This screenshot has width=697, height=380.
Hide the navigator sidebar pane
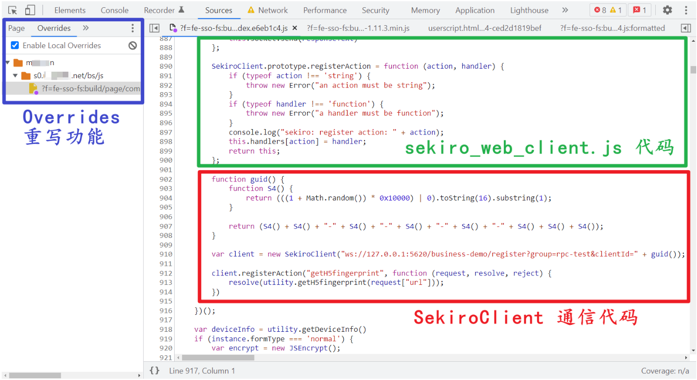tap(154, 28)
